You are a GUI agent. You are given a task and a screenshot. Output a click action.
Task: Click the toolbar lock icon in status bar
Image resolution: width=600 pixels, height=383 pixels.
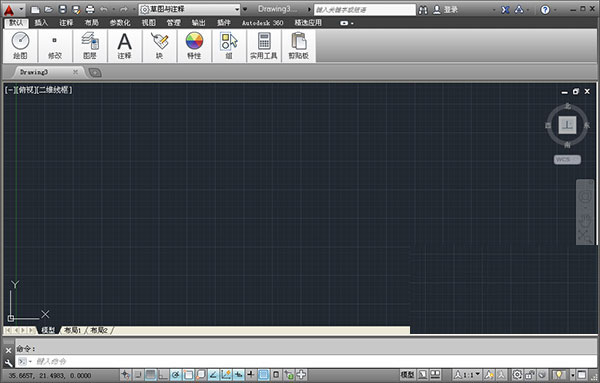530,375
